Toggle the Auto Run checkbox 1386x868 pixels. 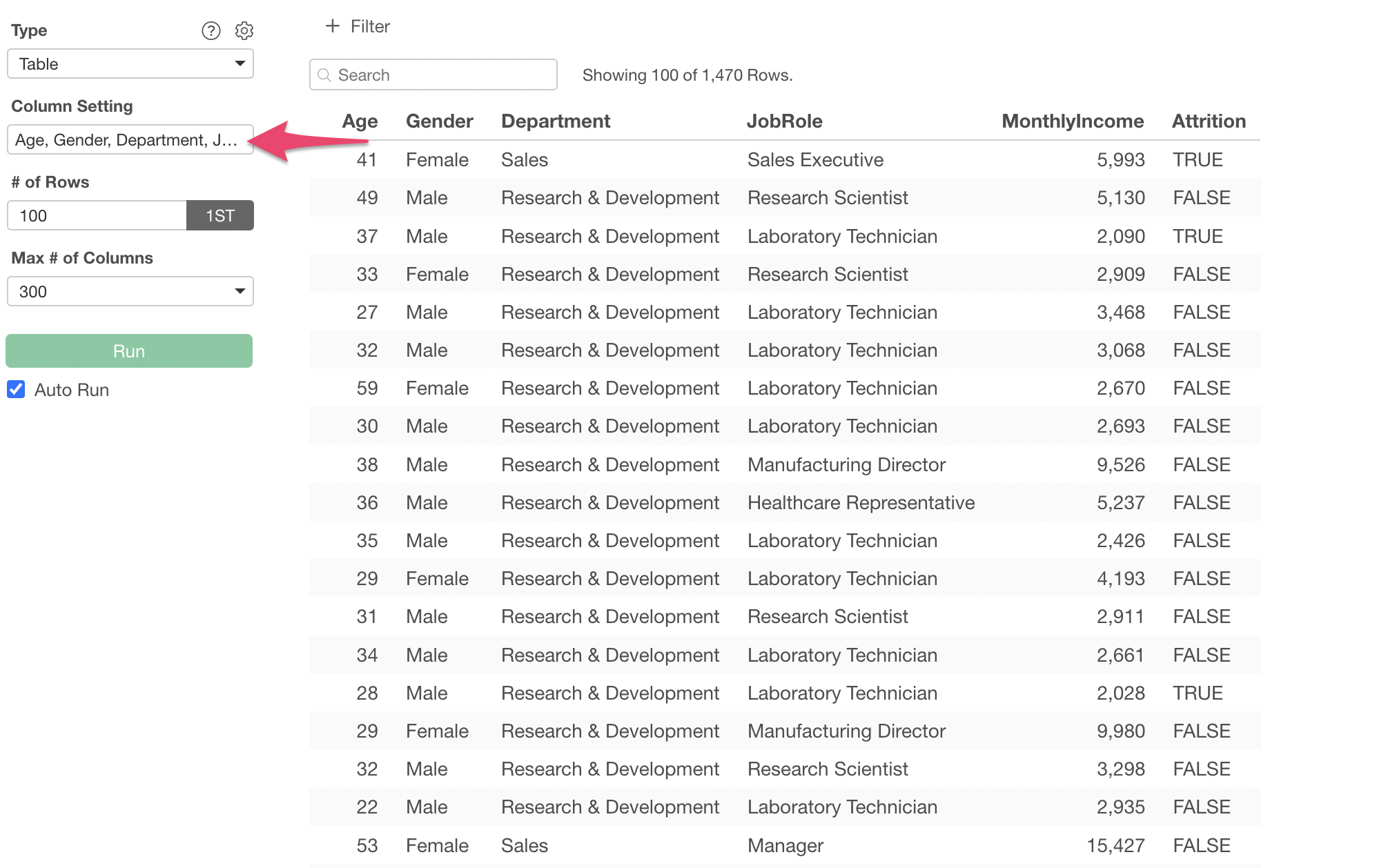(x=17, y=390)
